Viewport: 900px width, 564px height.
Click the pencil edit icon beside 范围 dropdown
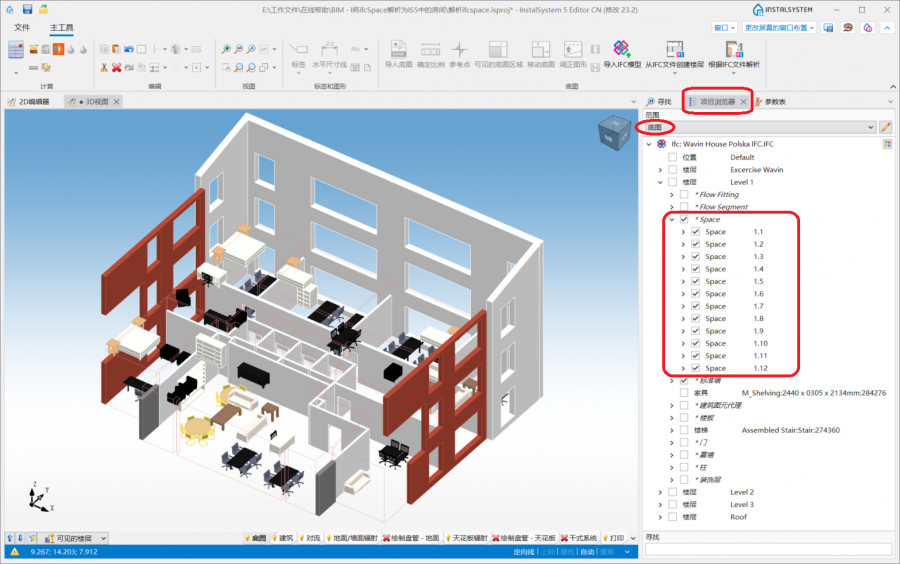[885, 127]
